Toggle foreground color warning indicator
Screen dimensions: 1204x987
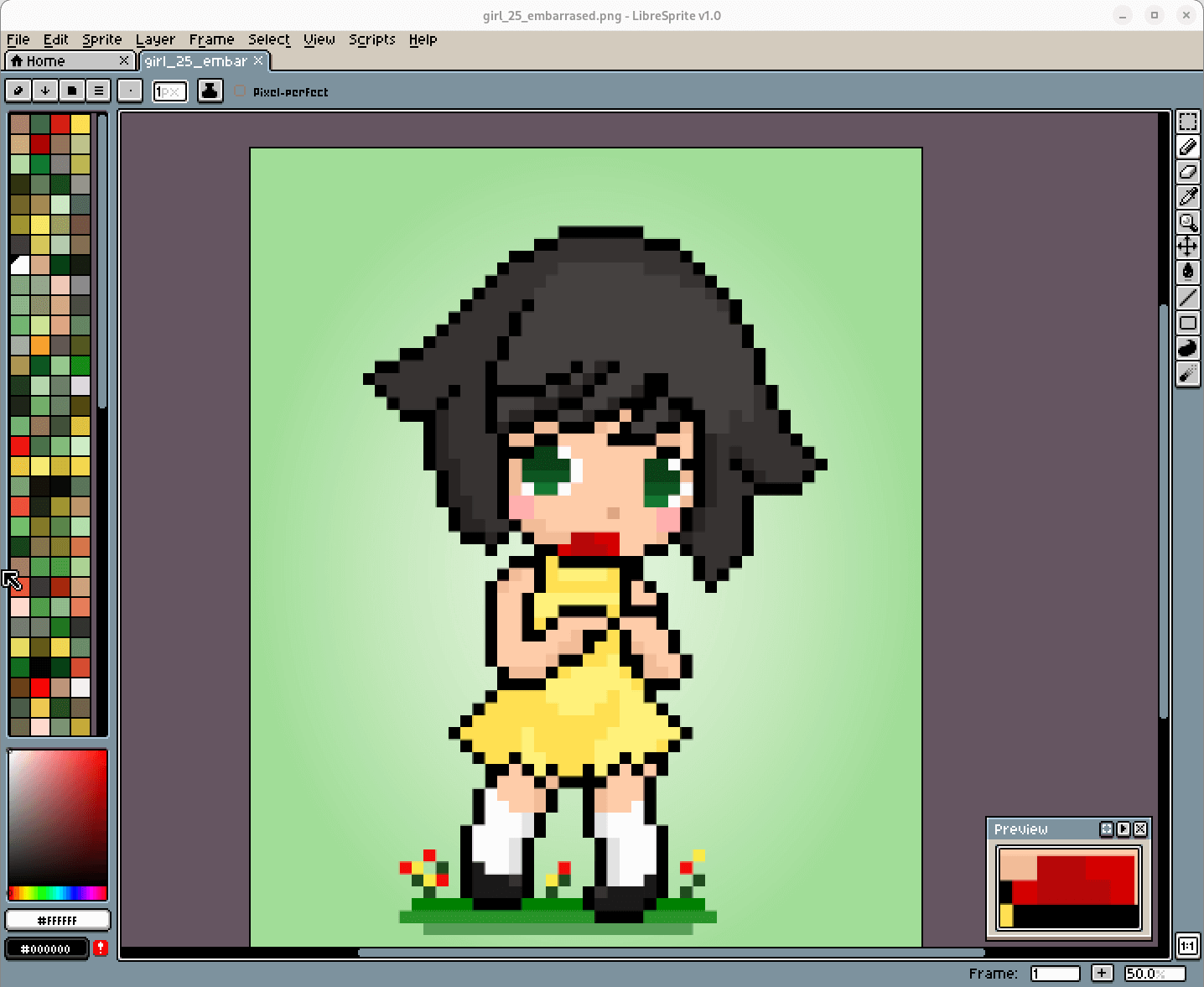pyautogui.click(x=101, y=948)
